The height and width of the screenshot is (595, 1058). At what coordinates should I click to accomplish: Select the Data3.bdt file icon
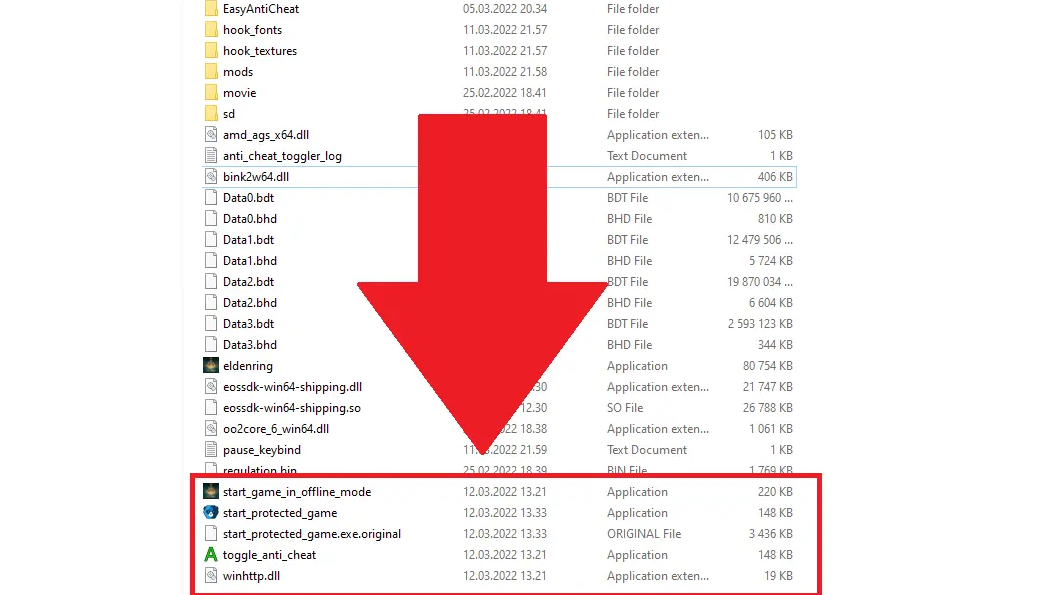click(211, 323)
